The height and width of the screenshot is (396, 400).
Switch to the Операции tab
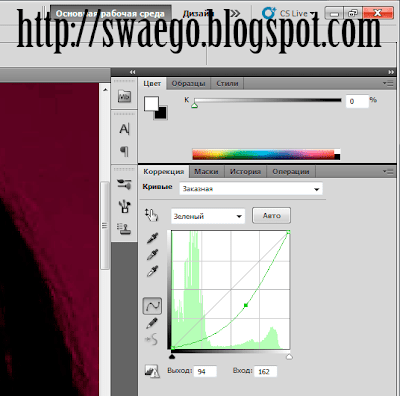click(291, 172)
